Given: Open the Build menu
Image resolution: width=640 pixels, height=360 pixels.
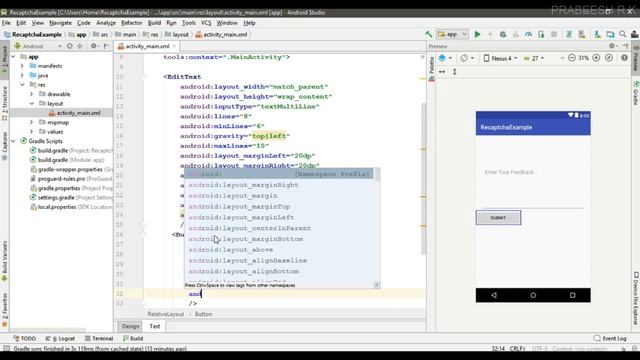Looking at the screenshot, I should pos(154,23).
